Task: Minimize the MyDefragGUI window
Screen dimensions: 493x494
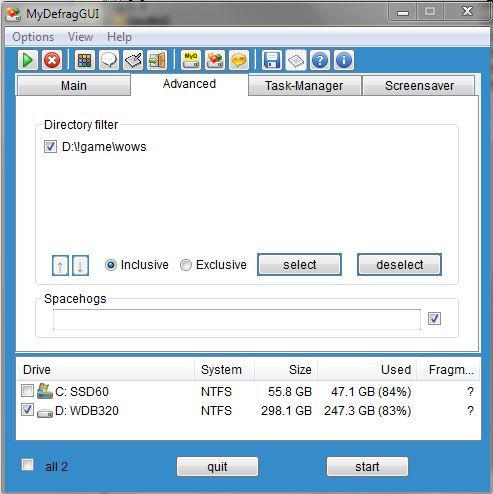Action: click(403, 12)
